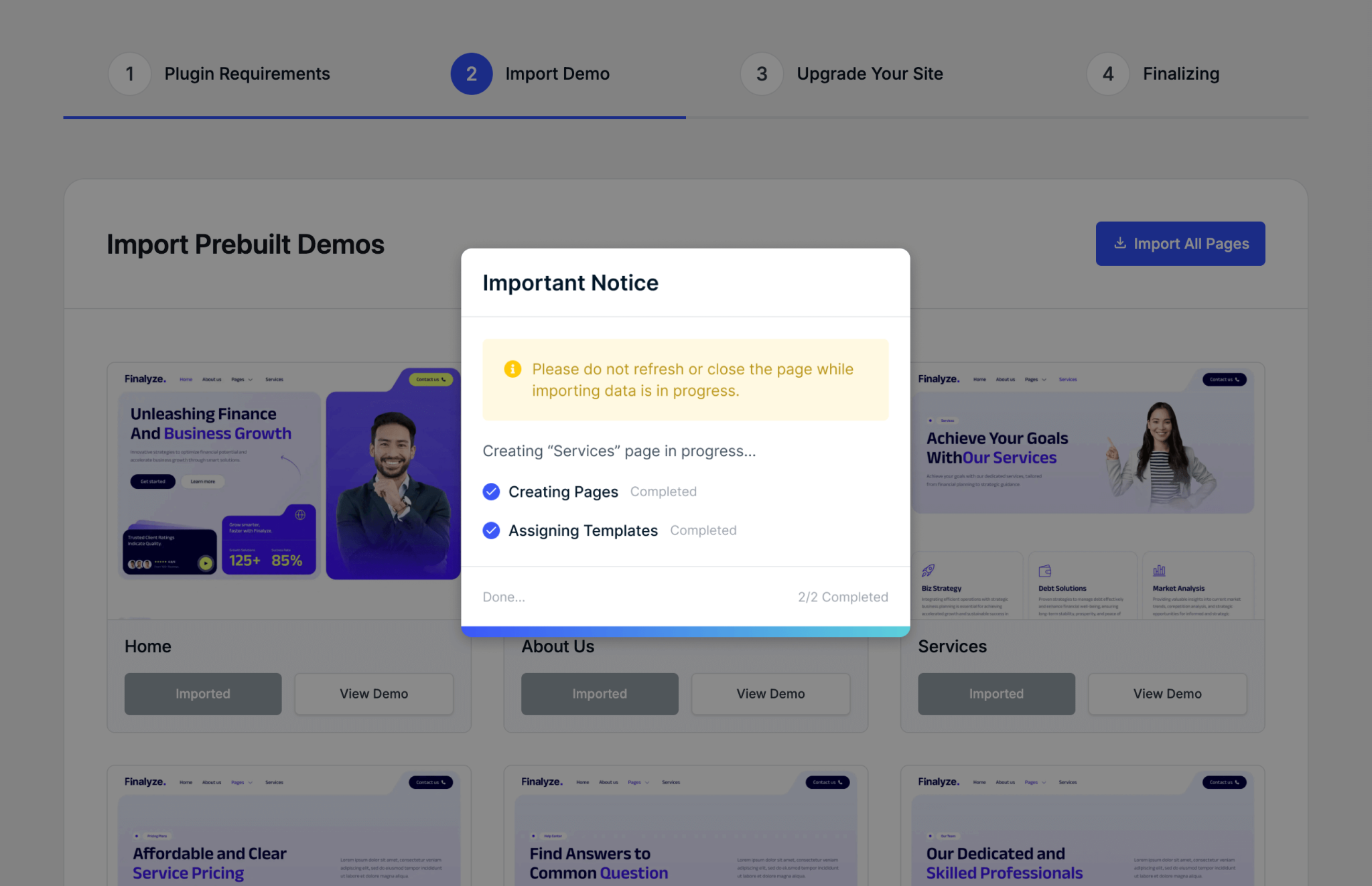Click the Debt Solutions wallet icon
This screenshot has height=886, width=1372.
1044,571
